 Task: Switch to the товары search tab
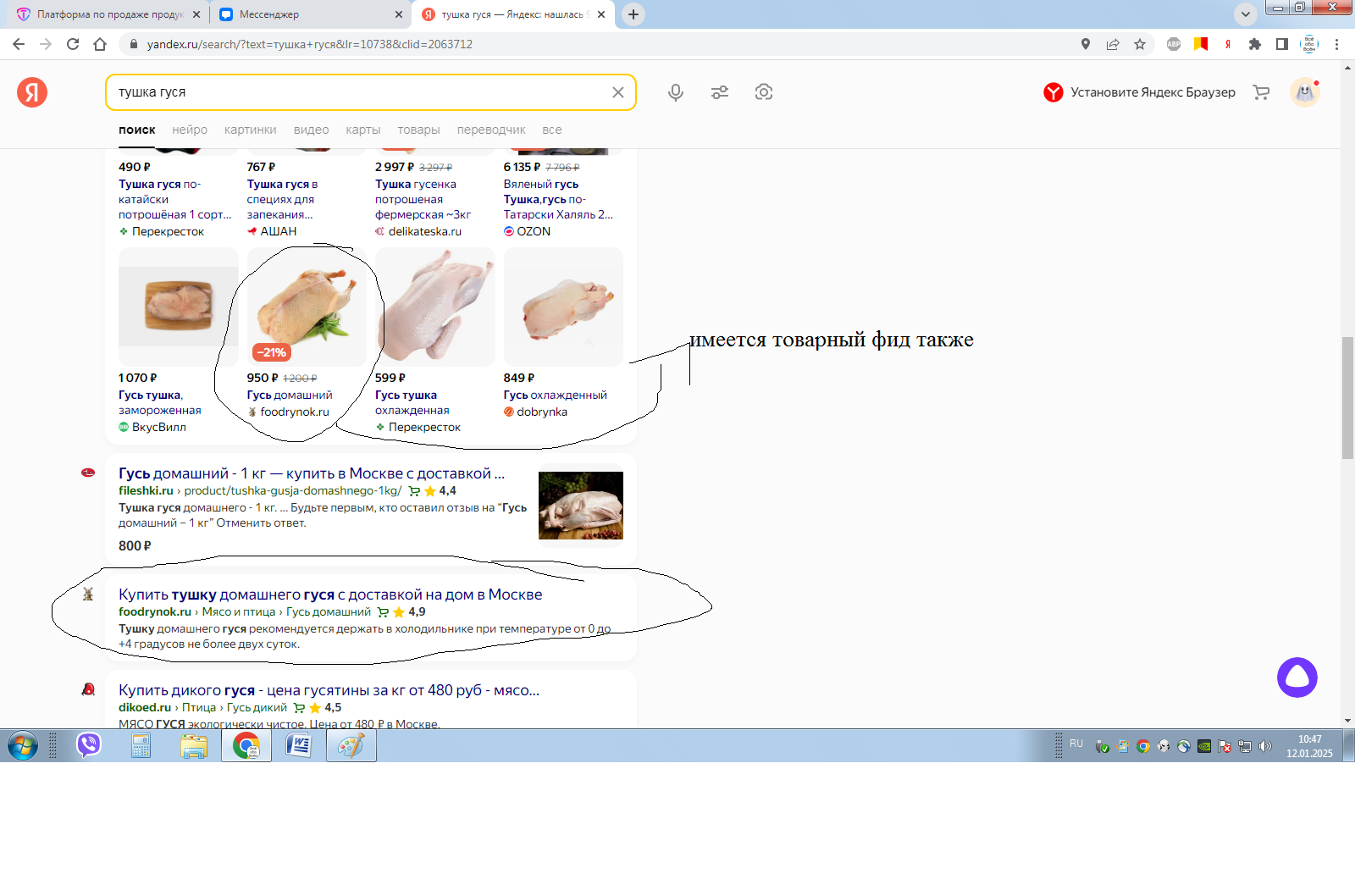coord(418,130)
